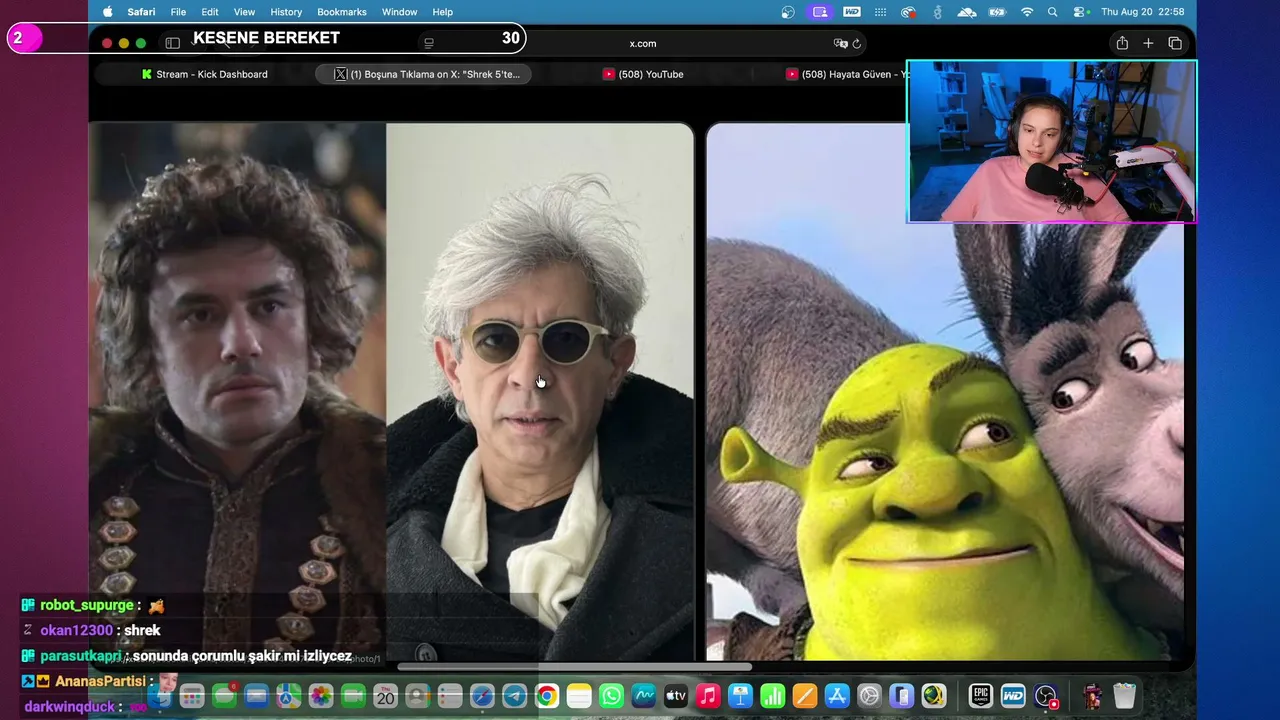Click the battery status icon
1280x720 pixels.
click(x=996, y=12)
